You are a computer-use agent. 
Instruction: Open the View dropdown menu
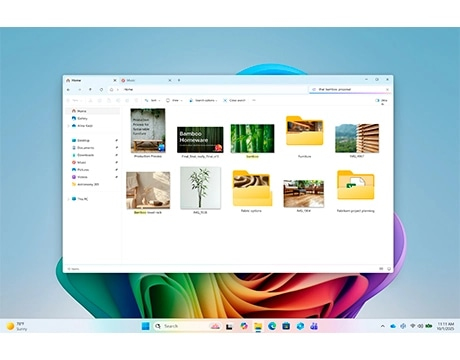174,100
